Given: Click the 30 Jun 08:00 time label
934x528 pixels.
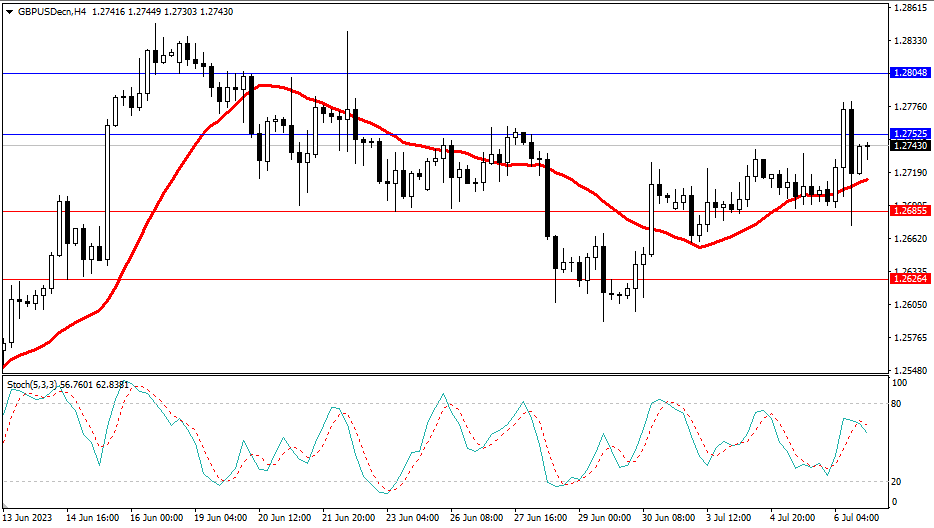Looking at the screenshot, I should pyautogui.click(x=669, y=518).
